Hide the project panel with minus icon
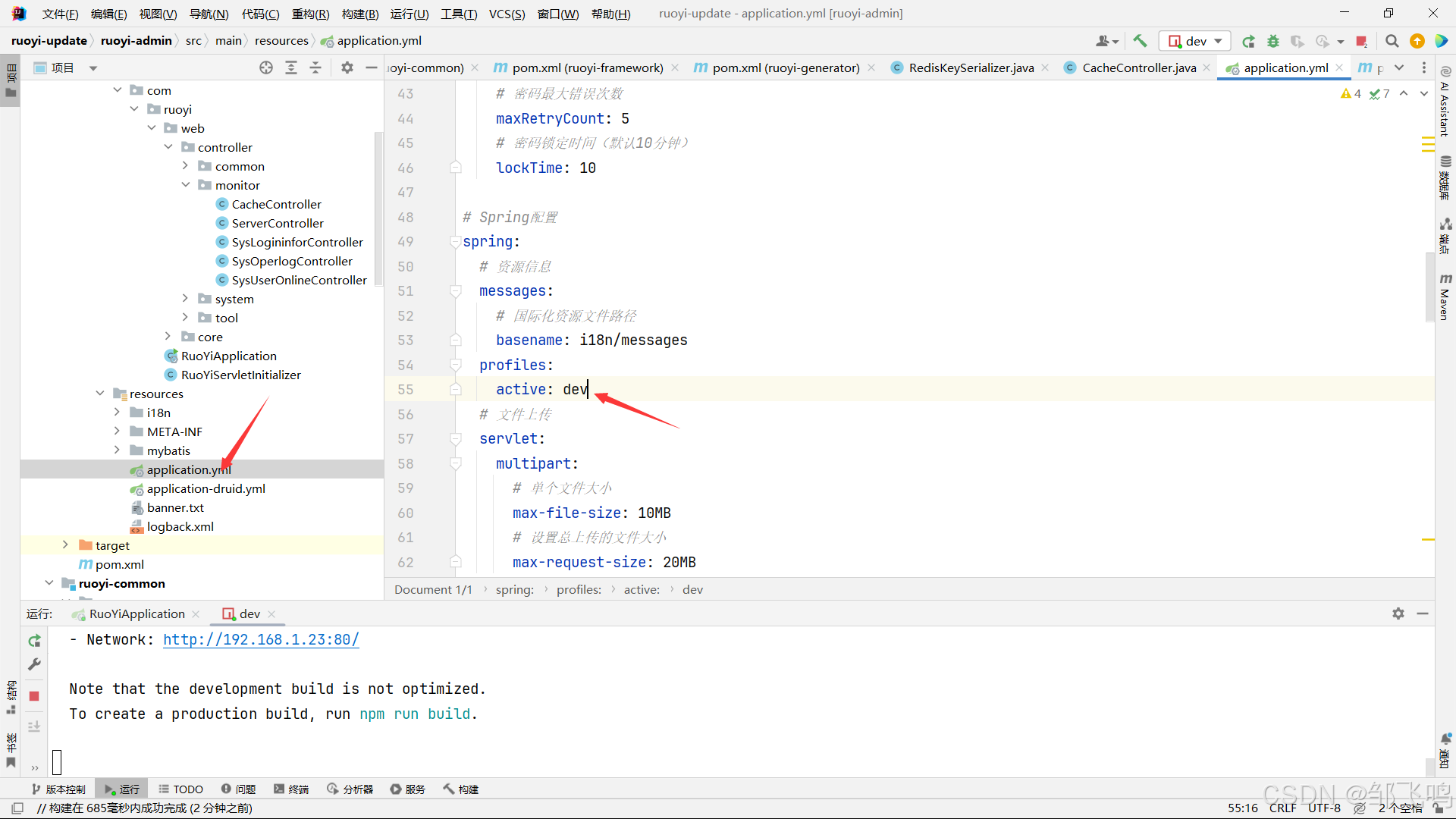Image resolution: width=1456 pixels, height=819 pixels. pyautogui.click(x=372, y=68)
